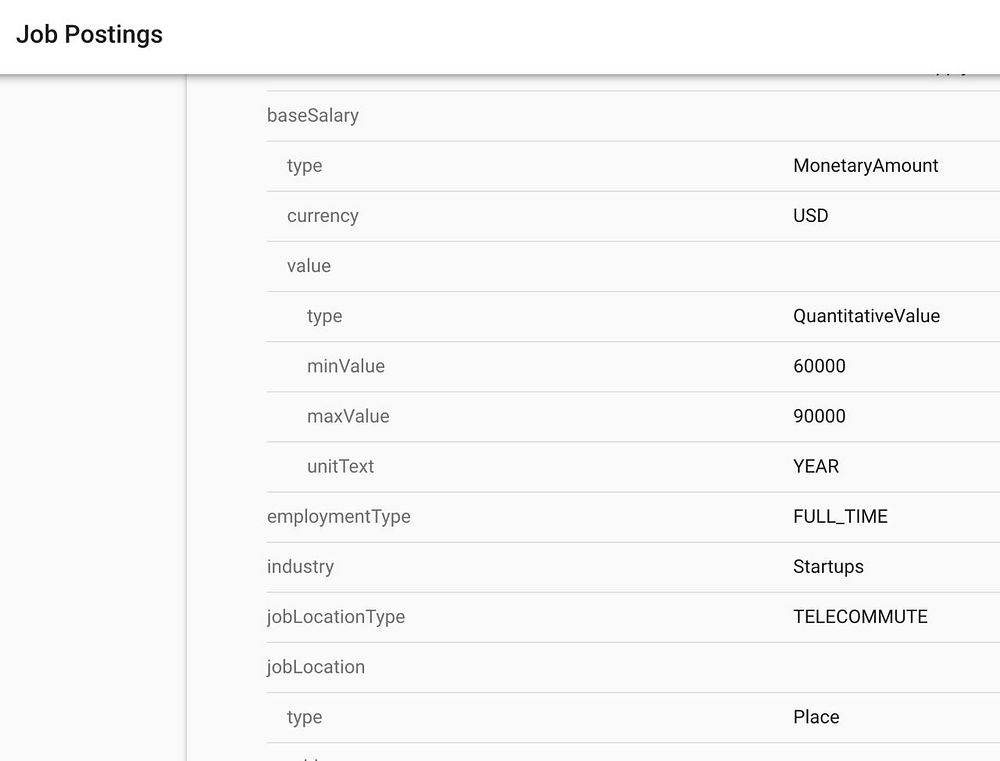Click the QuantitativeValue type value
The height and width of the screenshot is (761, 1000).
tap(866, 316)
